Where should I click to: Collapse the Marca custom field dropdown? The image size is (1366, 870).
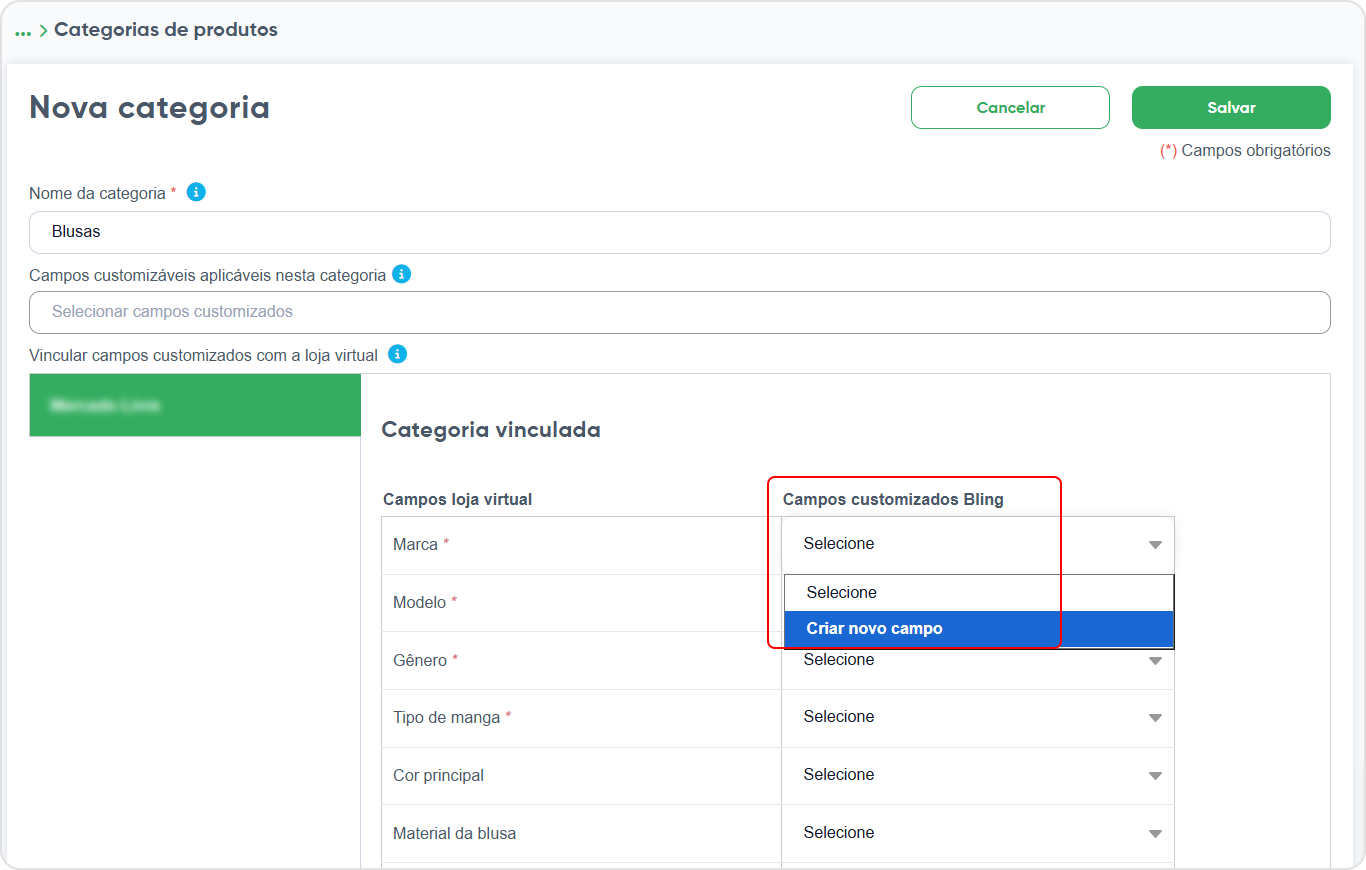coord(978,544)
